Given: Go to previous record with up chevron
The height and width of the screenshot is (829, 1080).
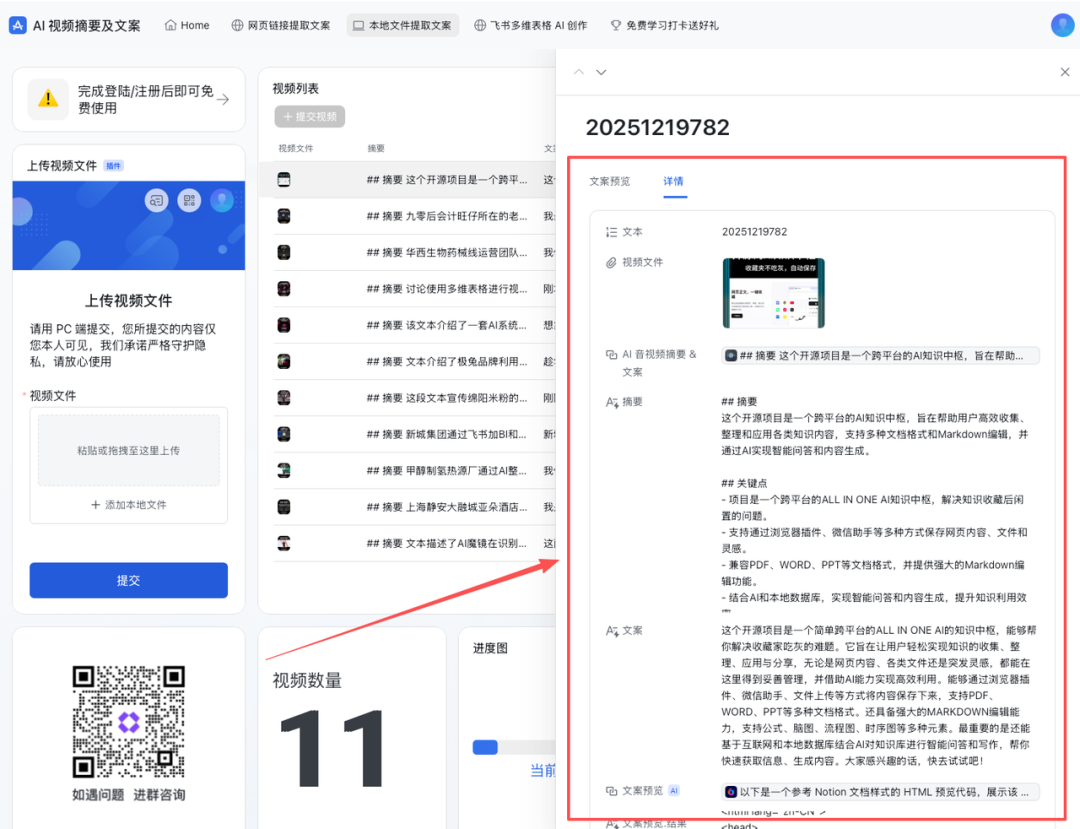Looking at the screenshot, I should [x=579, y=72].
